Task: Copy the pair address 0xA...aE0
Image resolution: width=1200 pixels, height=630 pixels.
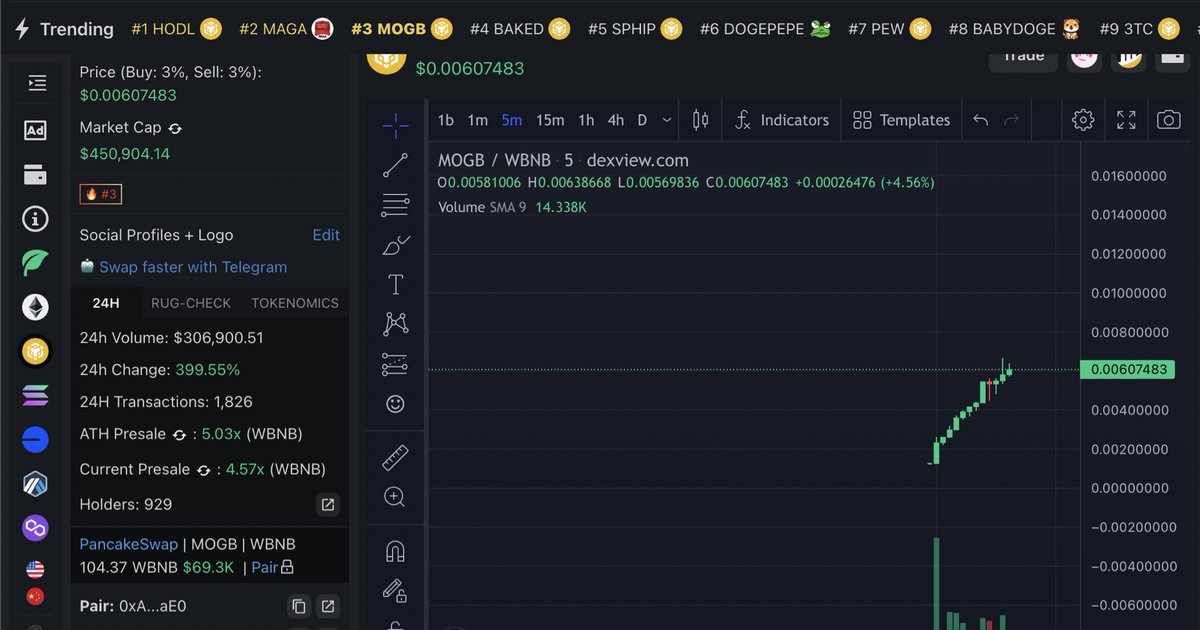Action: point(298,606)
